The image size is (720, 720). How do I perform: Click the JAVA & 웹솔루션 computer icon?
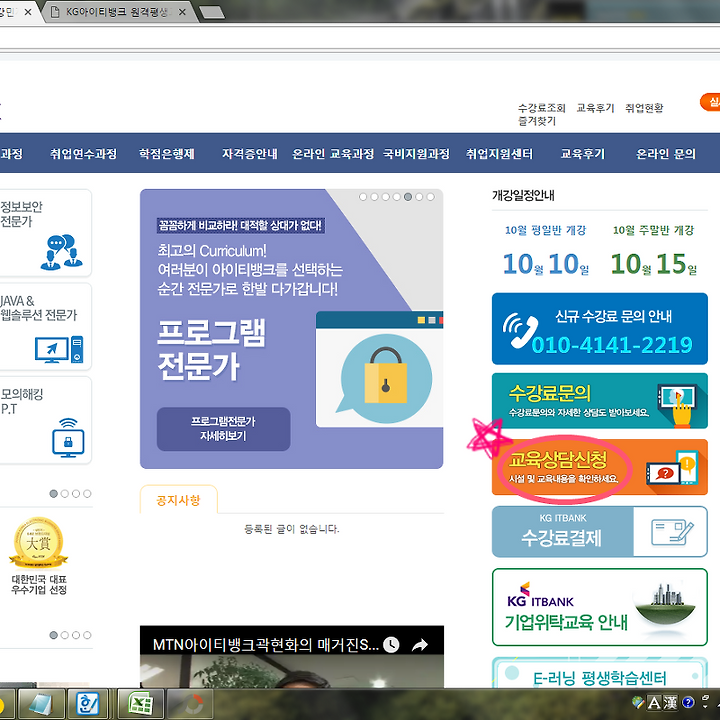(x=59, y=349)
